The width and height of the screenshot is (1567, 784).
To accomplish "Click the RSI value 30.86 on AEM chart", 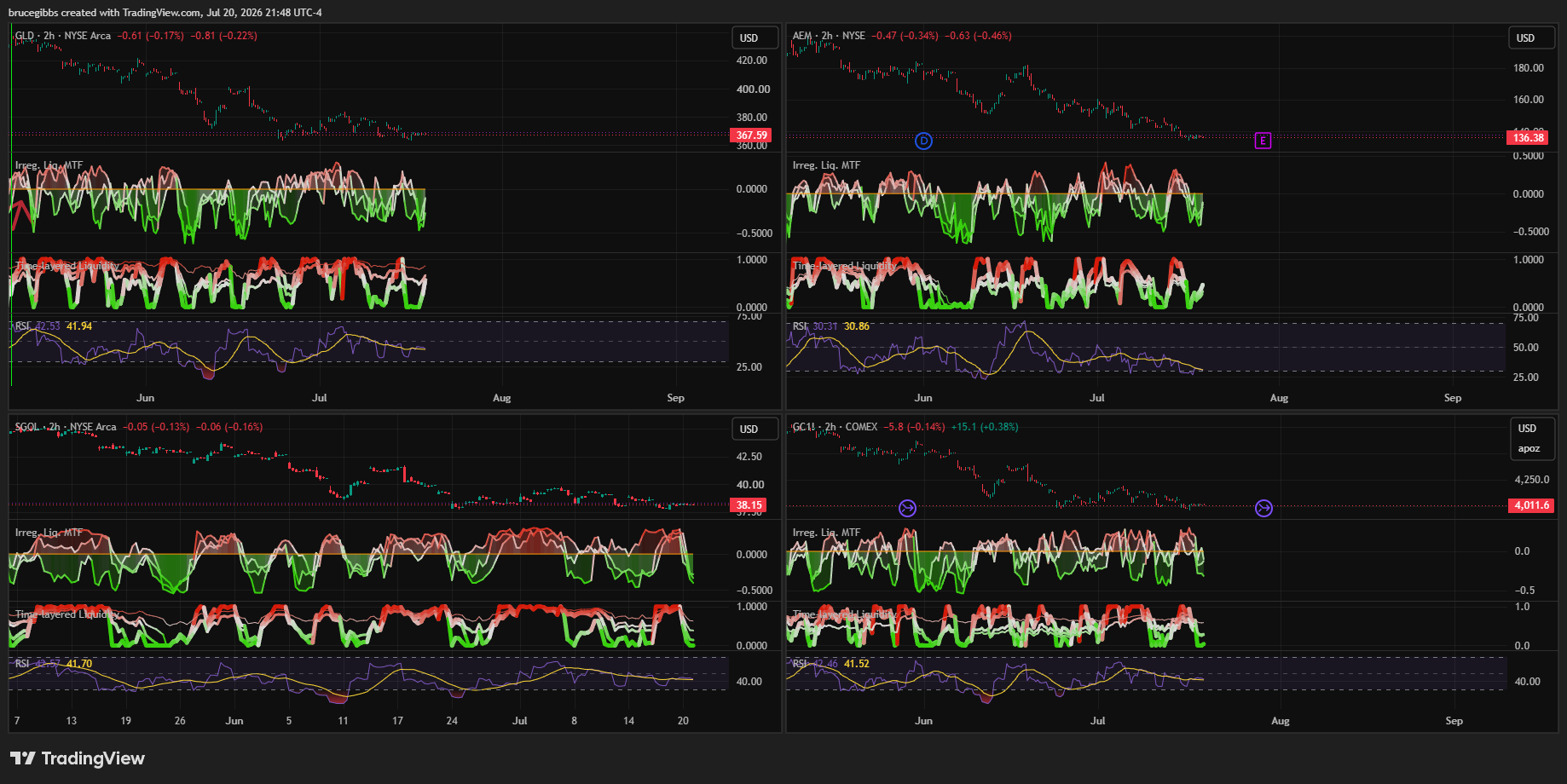I will pyautogui.click(x=857, y=326).
